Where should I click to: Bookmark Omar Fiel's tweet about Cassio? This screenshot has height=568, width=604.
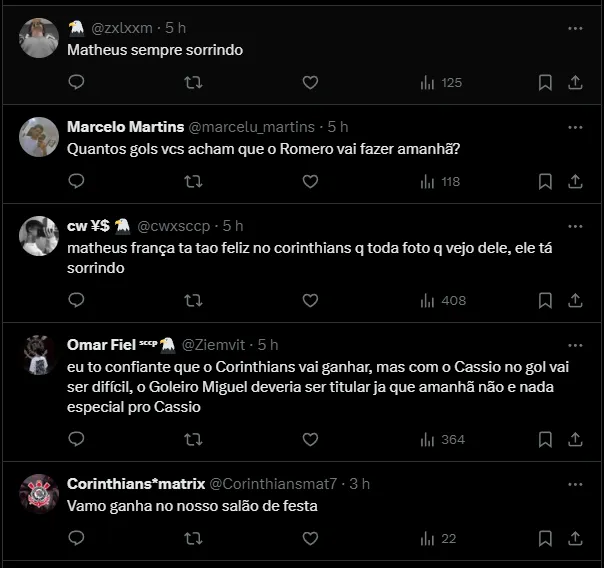click(545, 439)
